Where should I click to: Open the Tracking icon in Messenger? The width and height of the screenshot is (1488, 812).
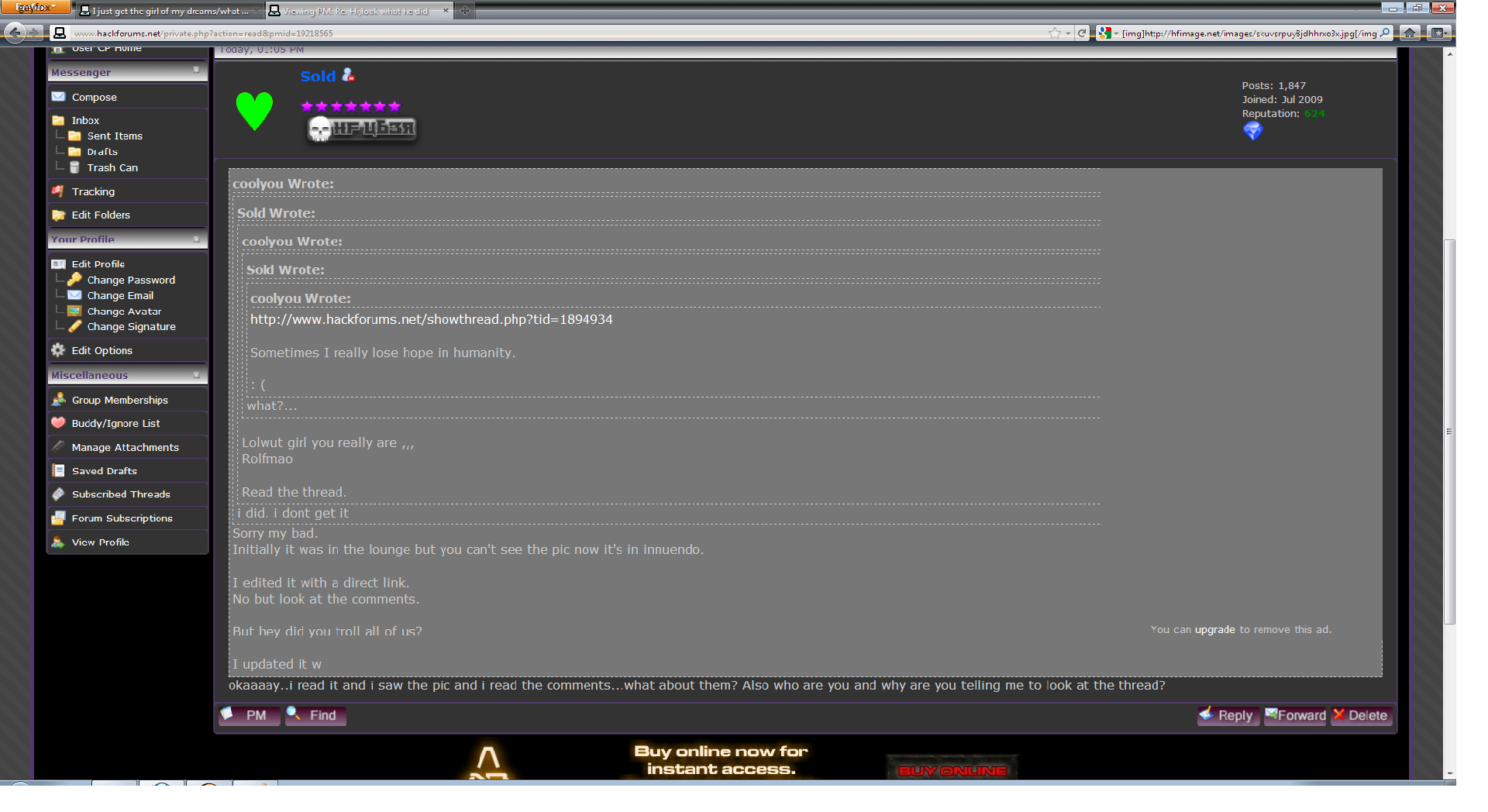click(x=58, y=191)
